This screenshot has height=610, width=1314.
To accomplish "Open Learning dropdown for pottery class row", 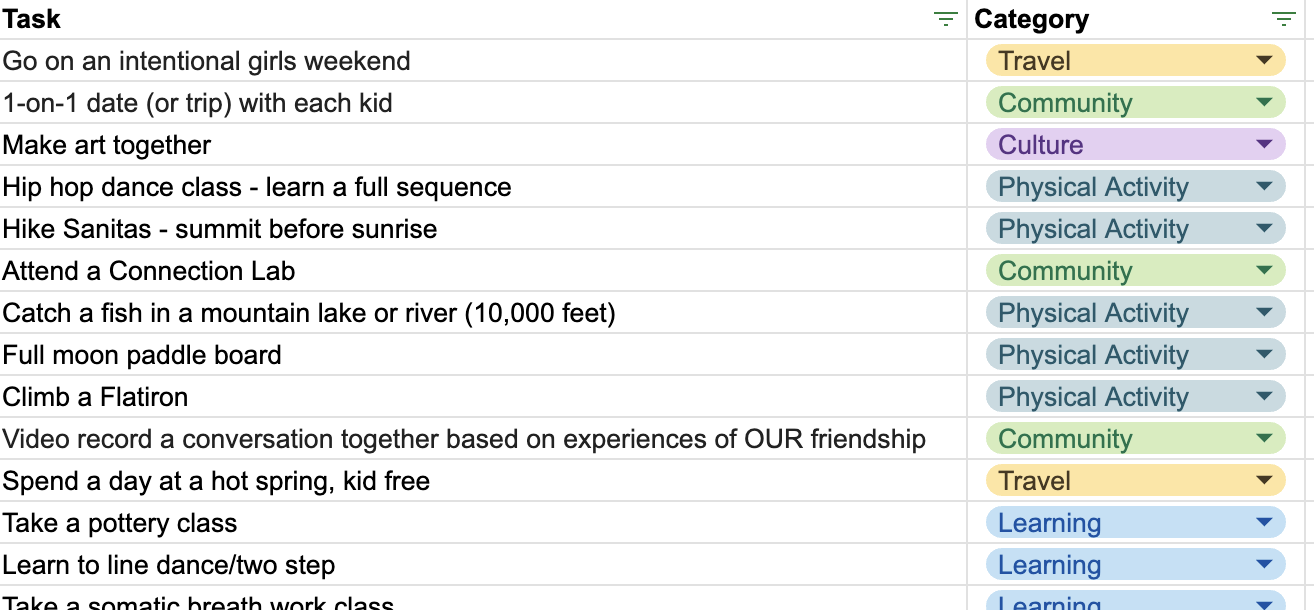I will (1264, 523).
